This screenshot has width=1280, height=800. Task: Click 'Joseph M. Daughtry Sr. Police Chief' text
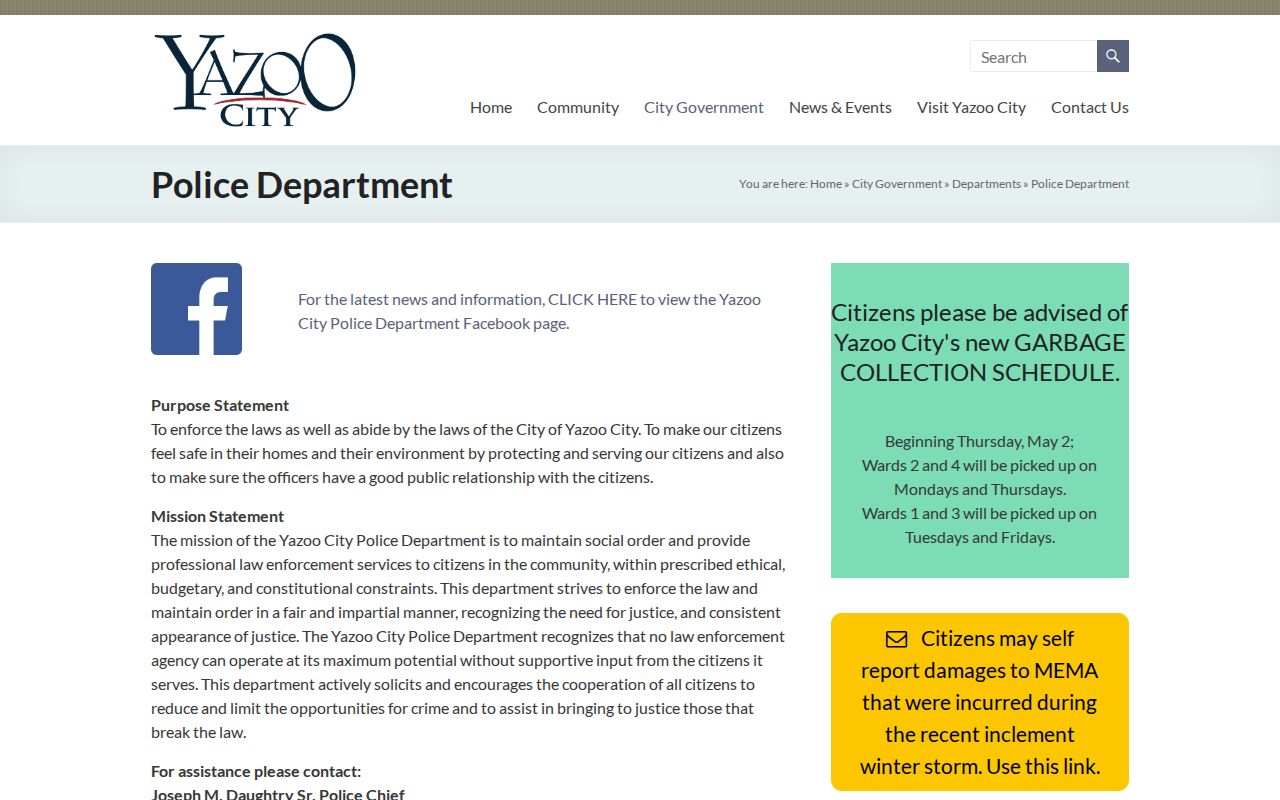(278, 794)
